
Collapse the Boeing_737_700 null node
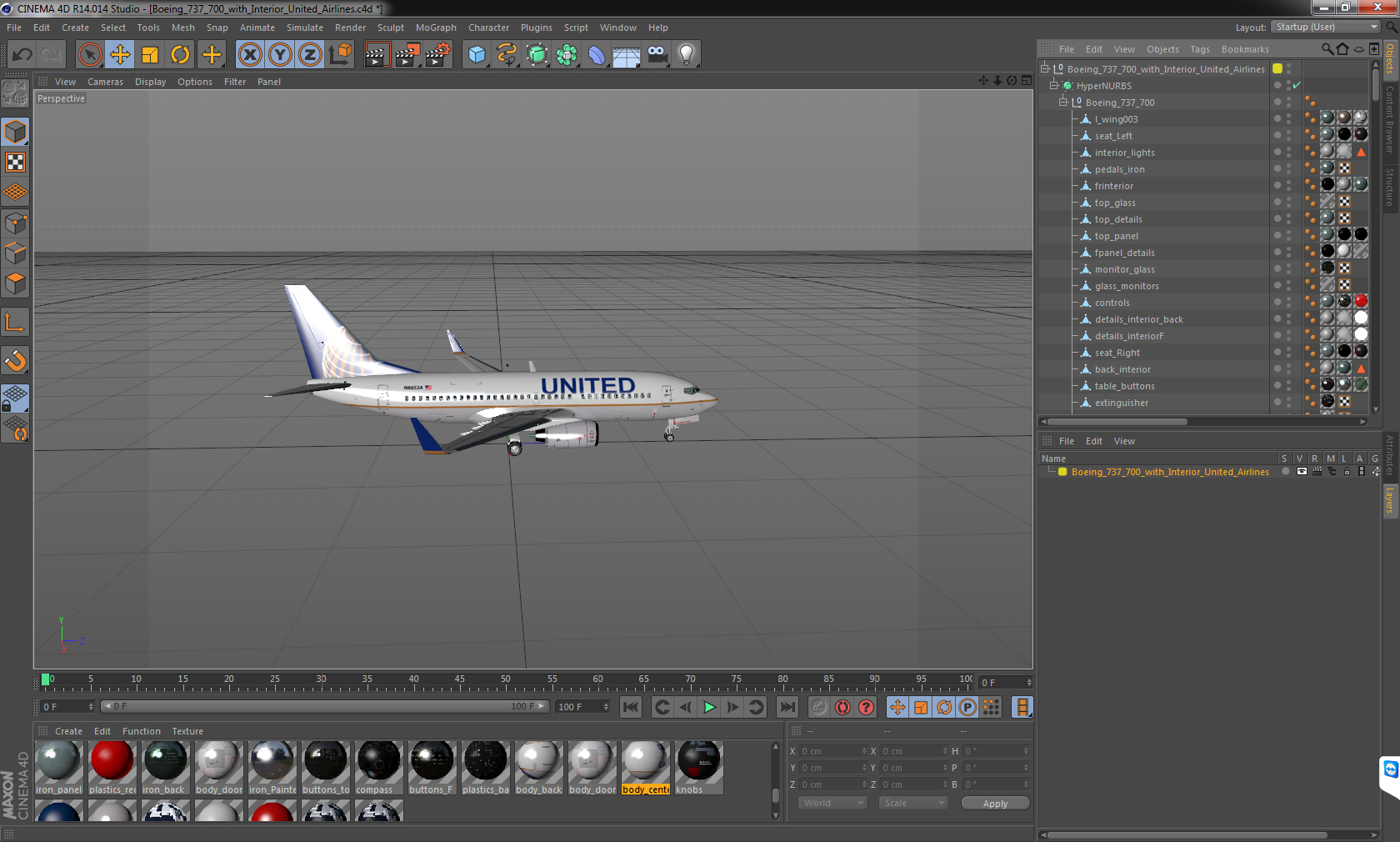(1063, 102)
